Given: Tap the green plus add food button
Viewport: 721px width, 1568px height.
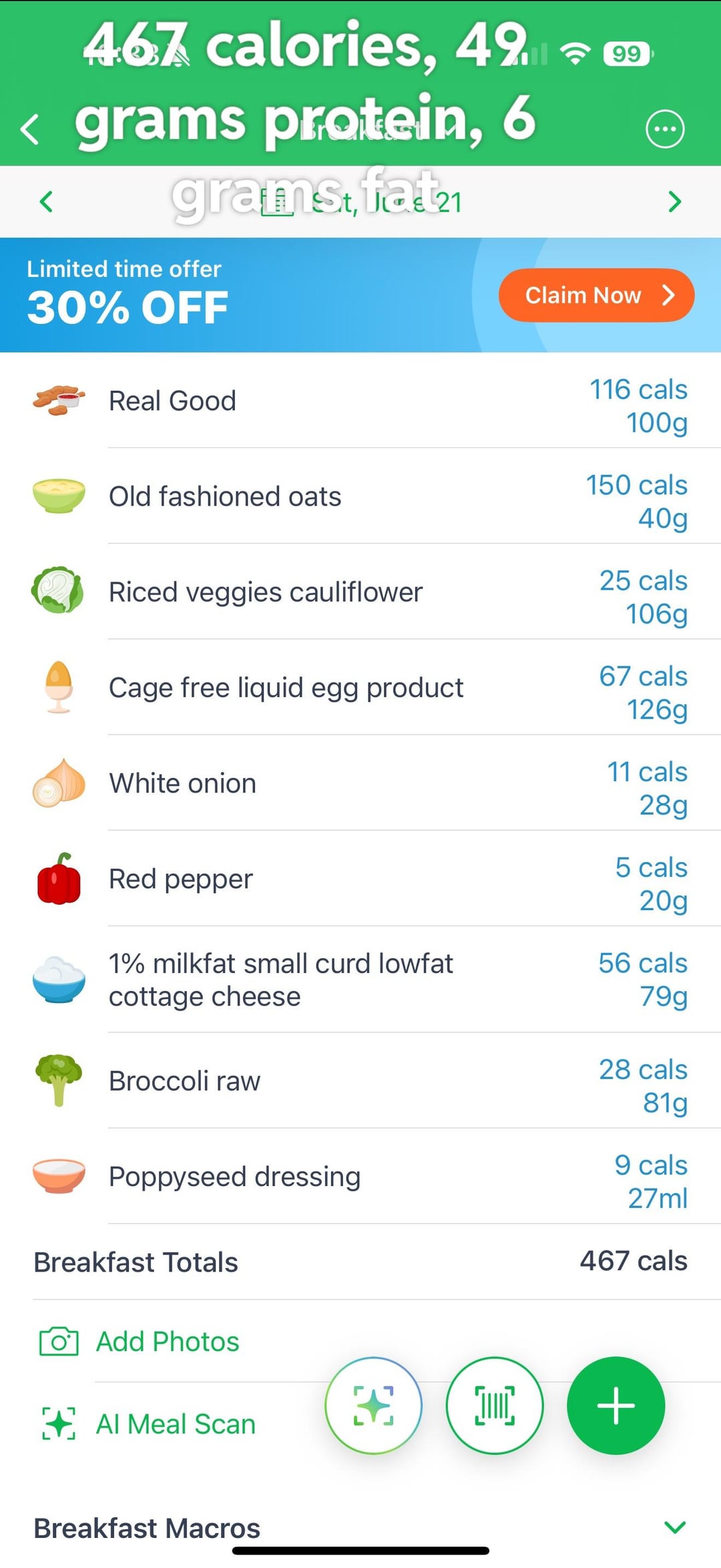Looking at the screenshot, I should [616, 1406].
